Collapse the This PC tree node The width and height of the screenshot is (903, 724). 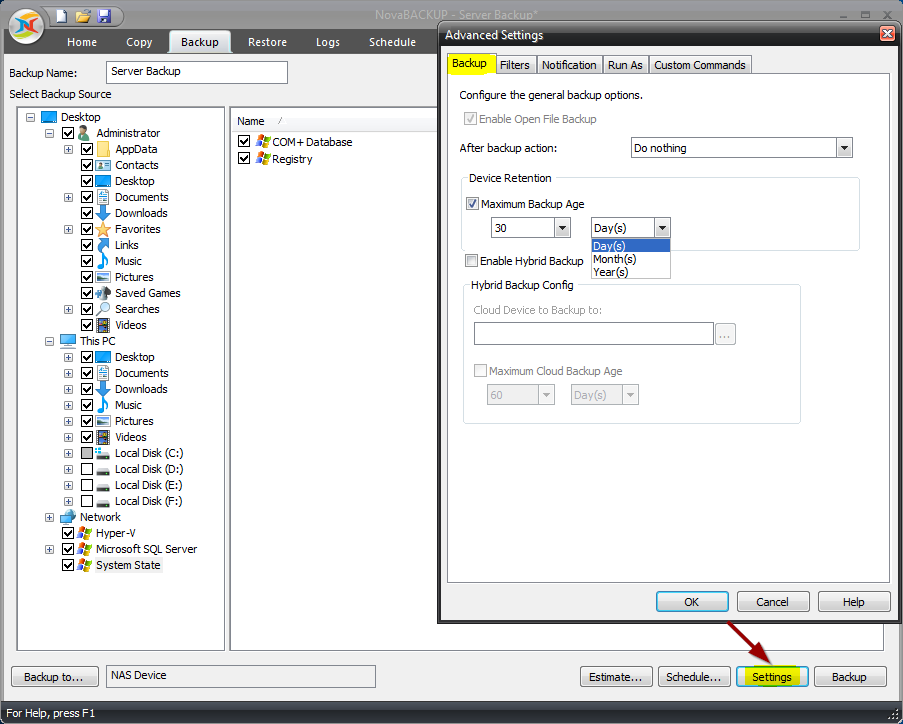50,341
